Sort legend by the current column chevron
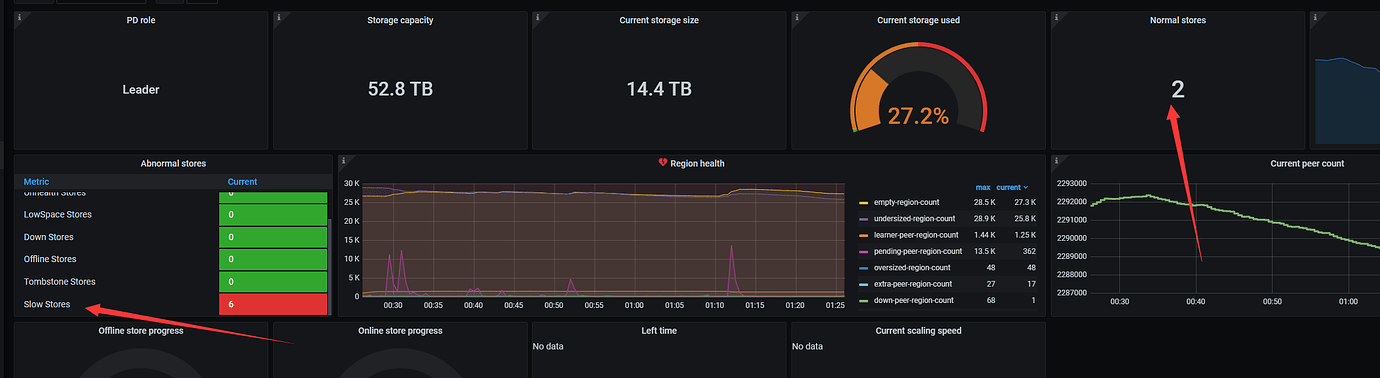 pos(1025,187)
